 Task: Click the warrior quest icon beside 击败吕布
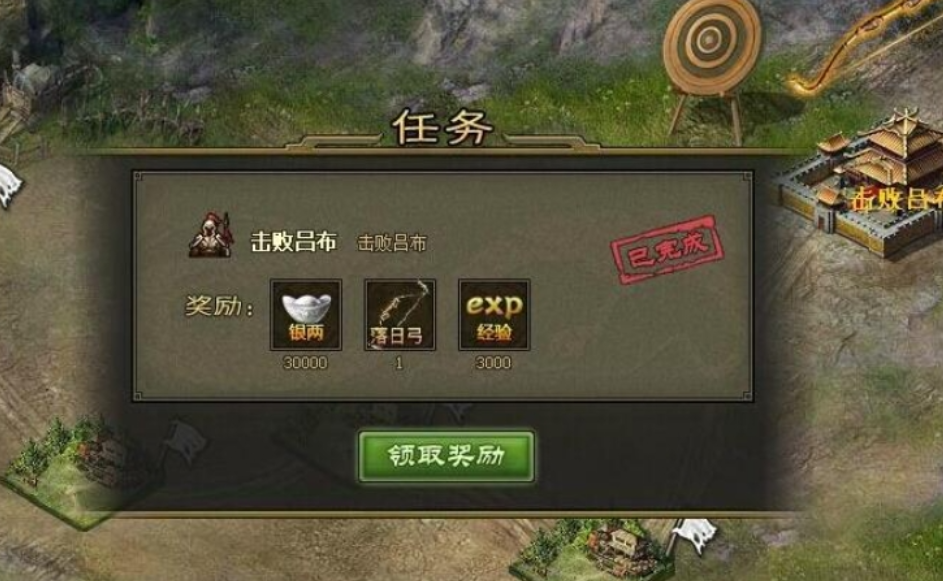point(210,235)
